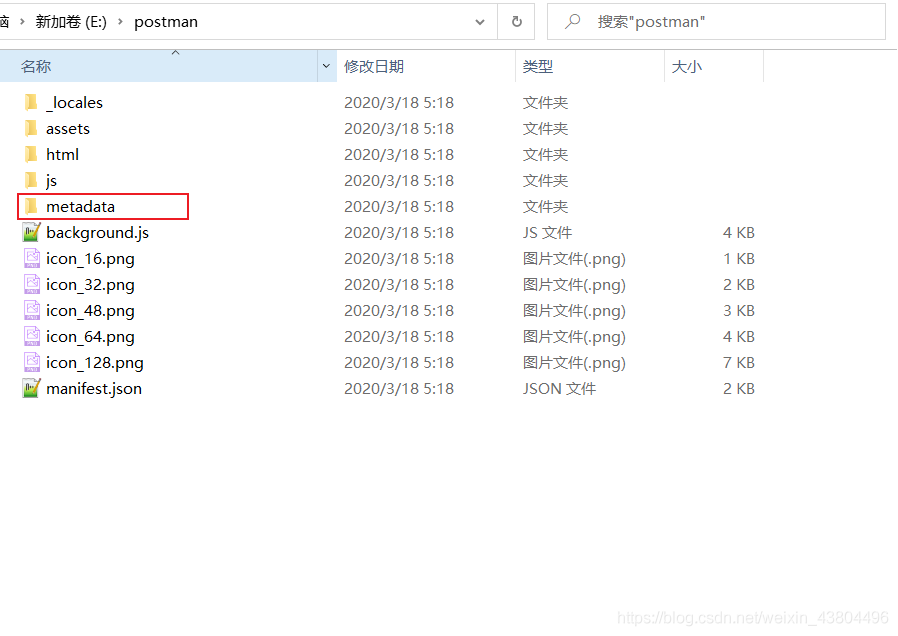This screenshot has height=636, width=898.
Task: Click the 7 KB size cell
Action: (x=739, y=362)
